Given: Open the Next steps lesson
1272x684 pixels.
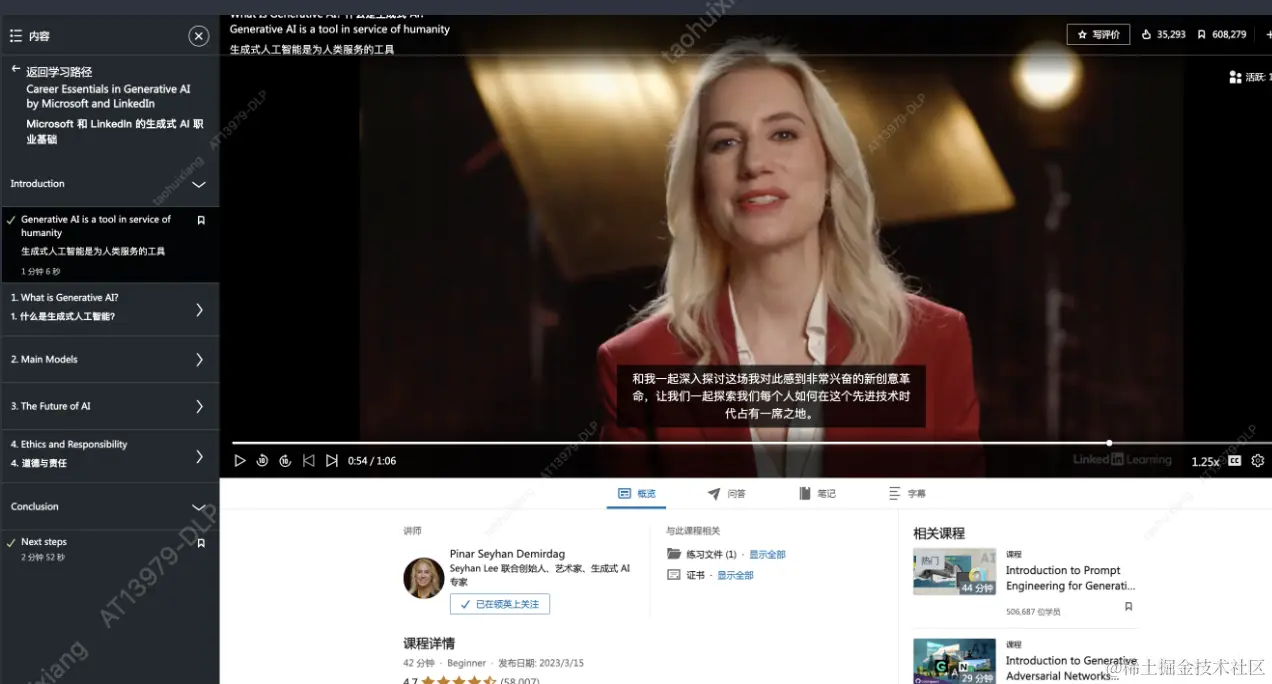Looking at the screenshot, I should point(44,542).
